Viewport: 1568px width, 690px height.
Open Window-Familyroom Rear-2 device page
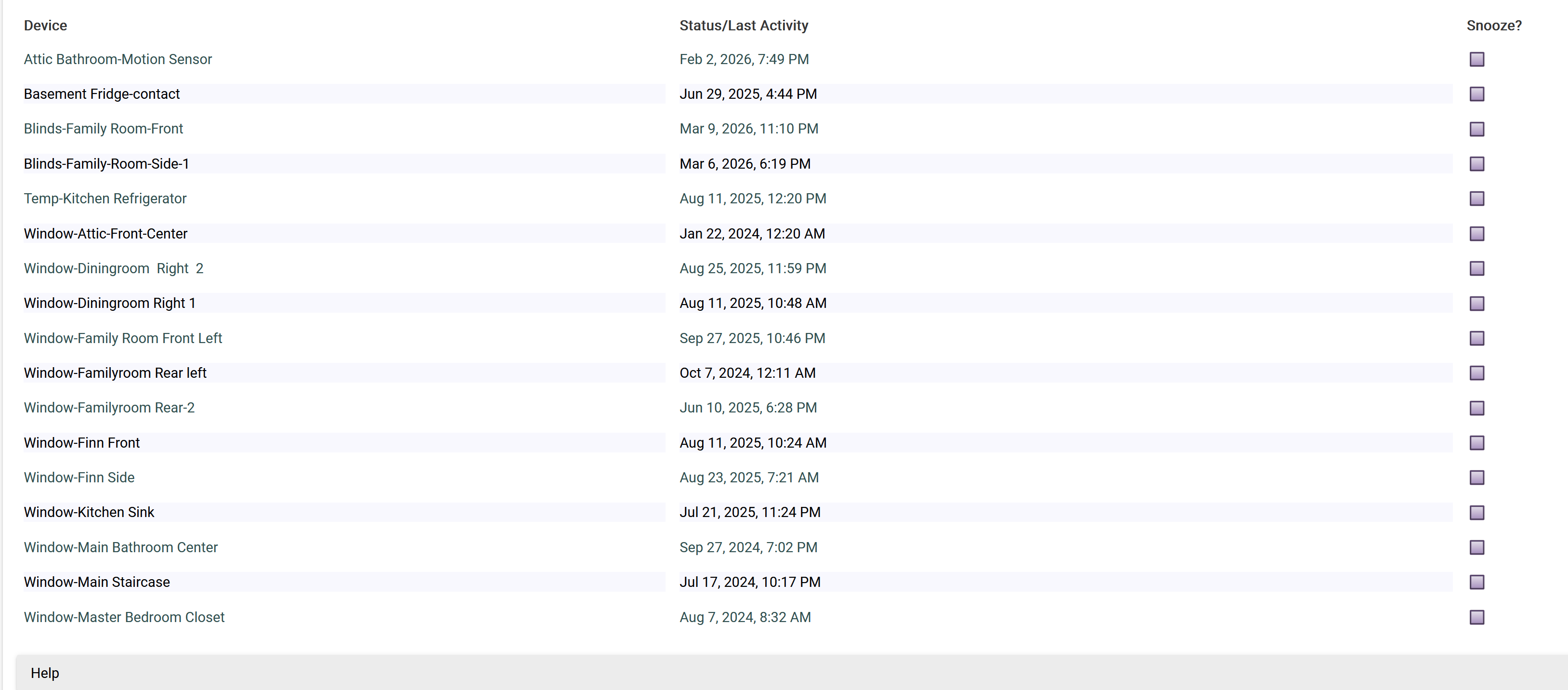click(109, 408)
